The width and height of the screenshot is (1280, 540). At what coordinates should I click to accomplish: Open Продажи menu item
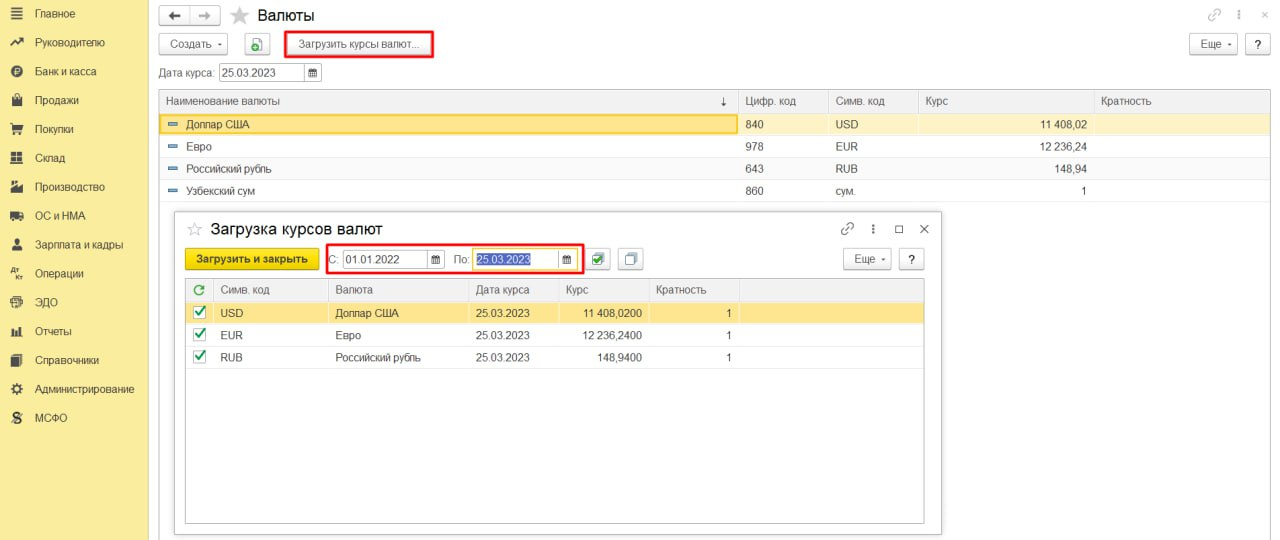click(56, 100)
